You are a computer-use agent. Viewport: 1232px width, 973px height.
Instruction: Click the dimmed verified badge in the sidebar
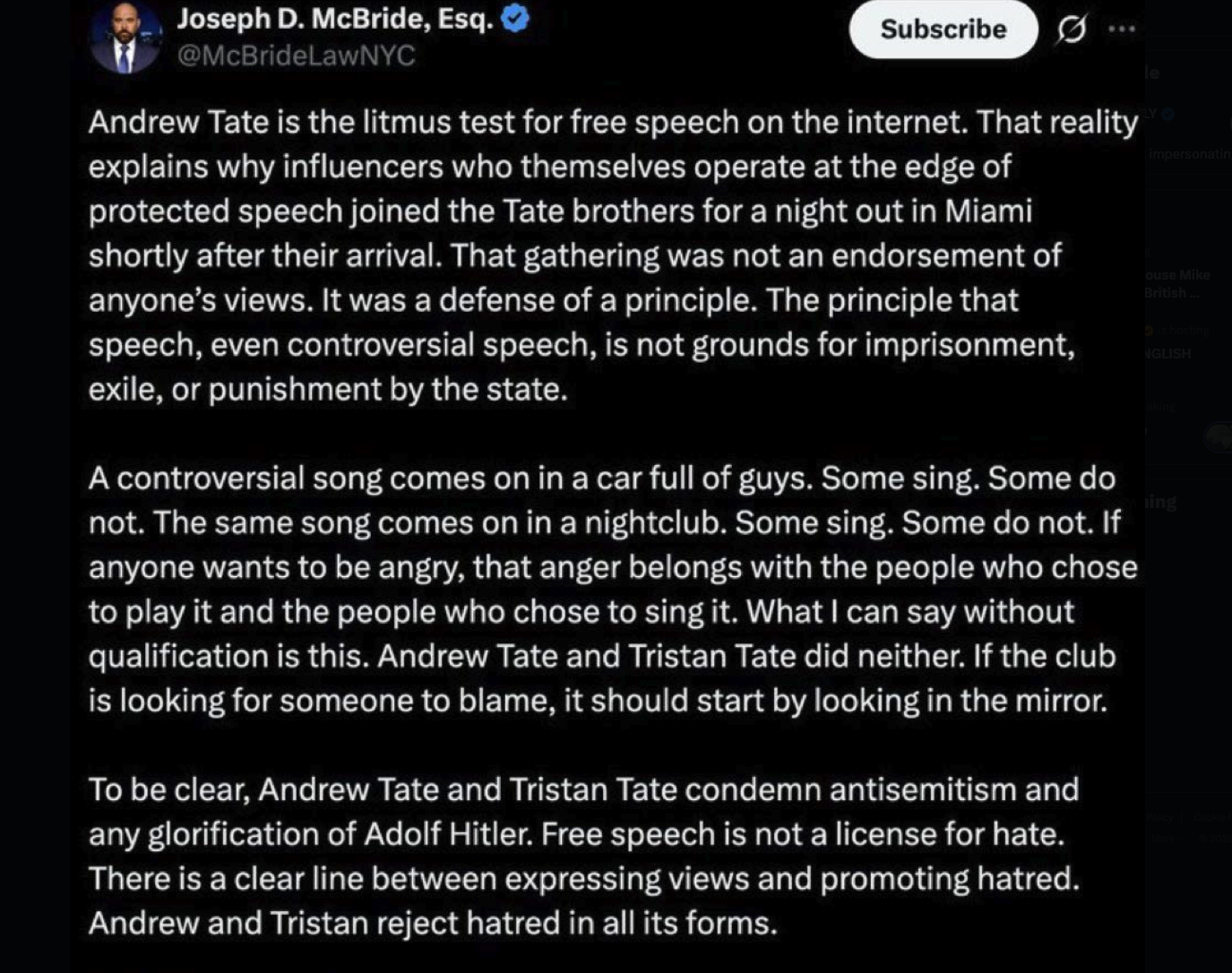click(1167, 115)
